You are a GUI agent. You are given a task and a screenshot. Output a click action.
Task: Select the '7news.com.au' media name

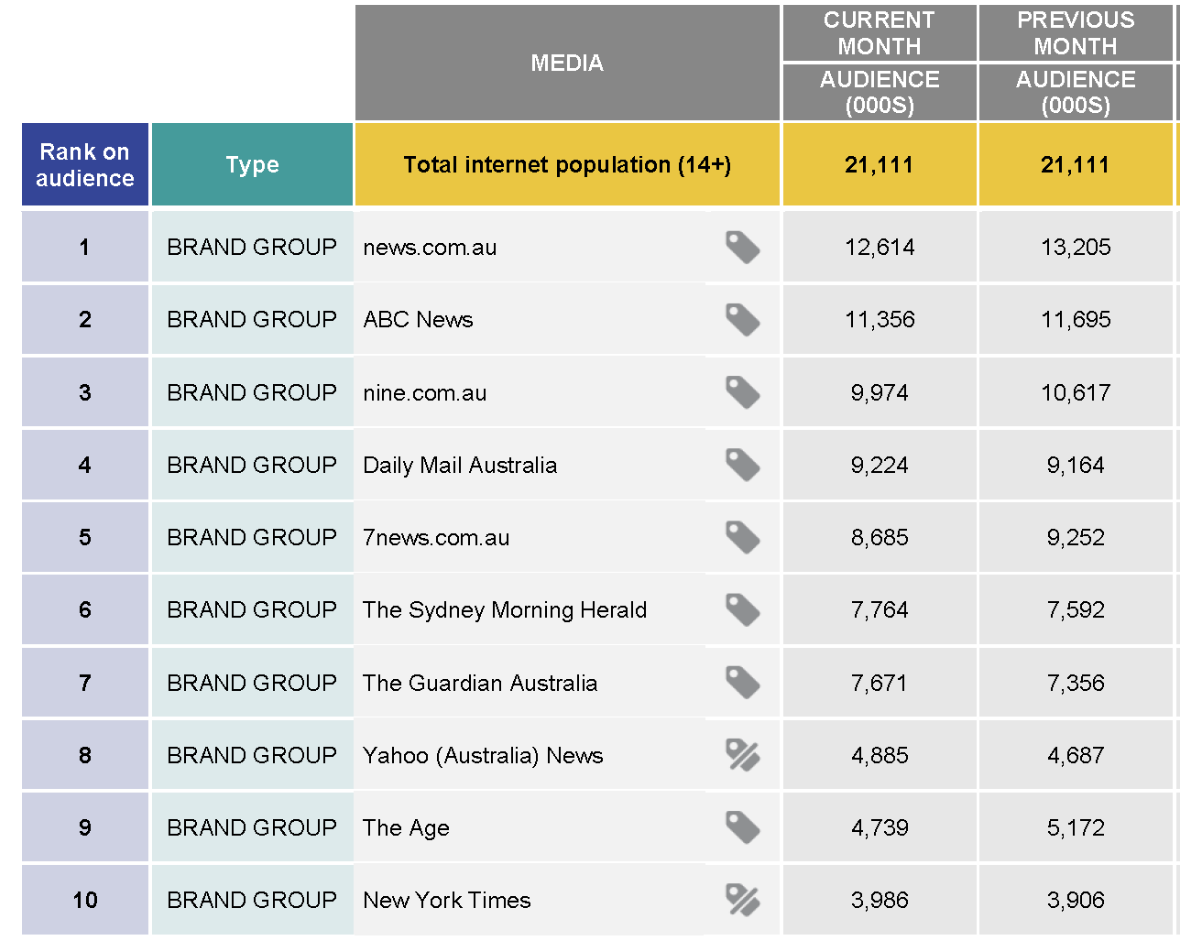pyautogui.click(x=436, y=537)
